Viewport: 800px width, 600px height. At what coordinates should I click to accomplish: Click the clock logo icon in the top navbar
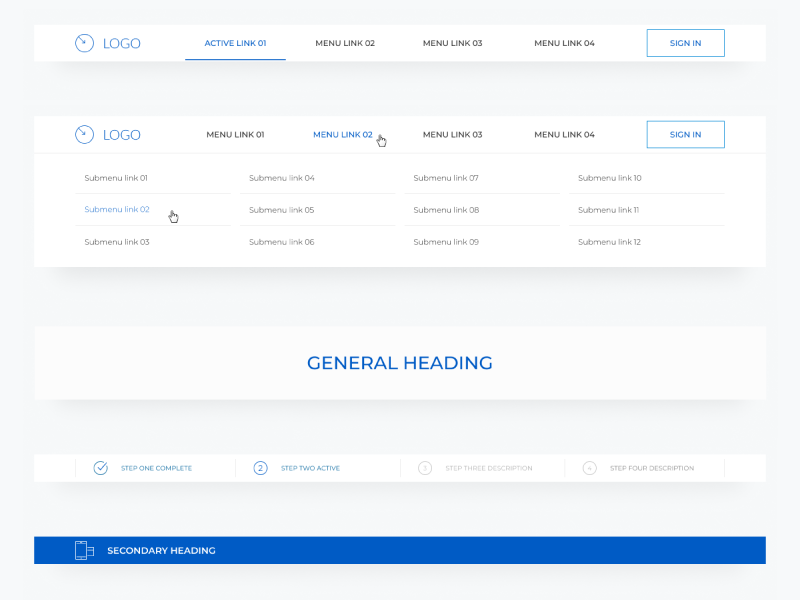[x=84, y=43]
